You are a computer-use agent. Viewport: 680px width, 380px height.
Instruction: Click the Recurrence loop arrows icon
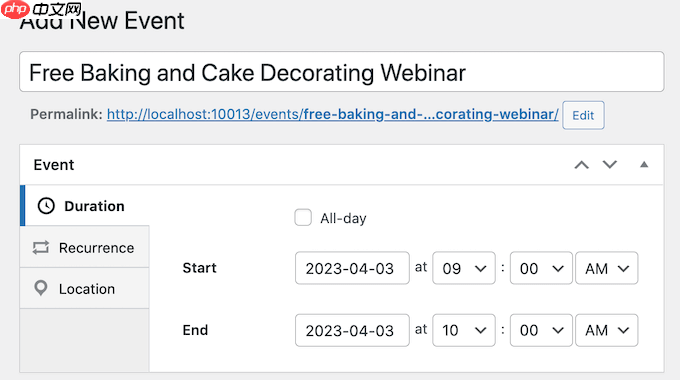click(41, 248)
